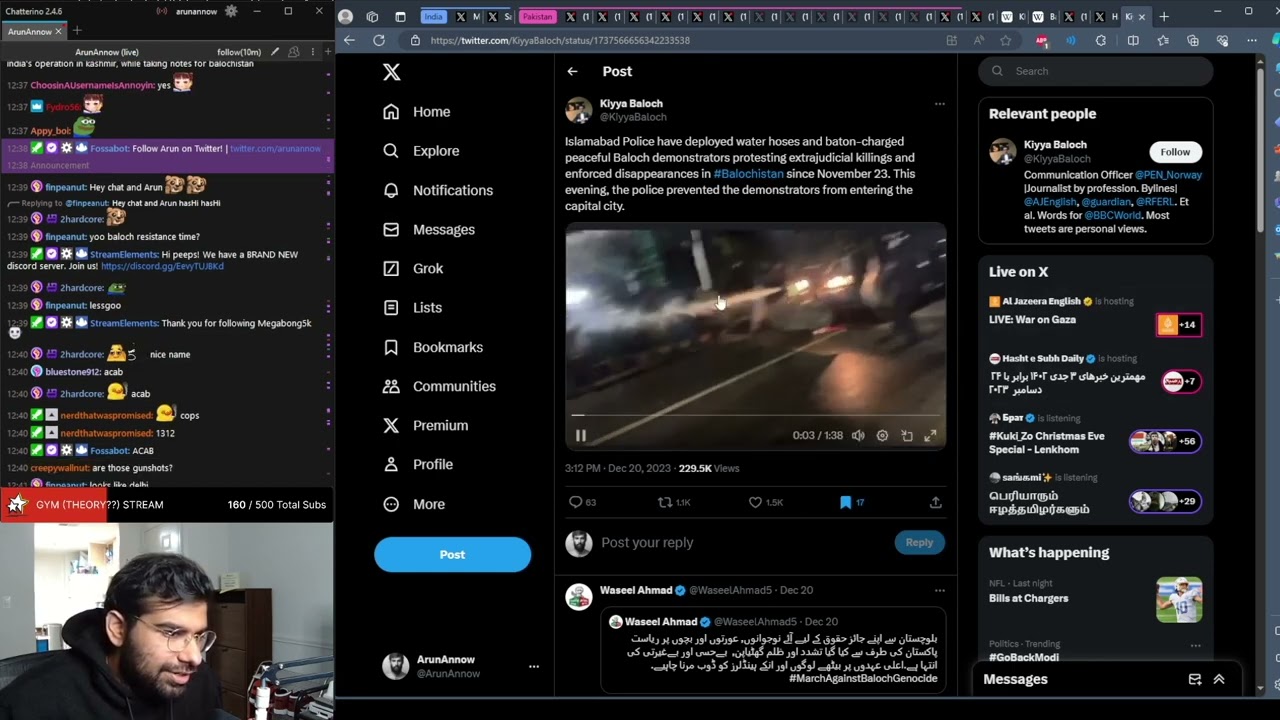Open Bookmarks in X sidebar
Image resolution: width=1280 pixels, height=720 pixels.
point(433,347)
